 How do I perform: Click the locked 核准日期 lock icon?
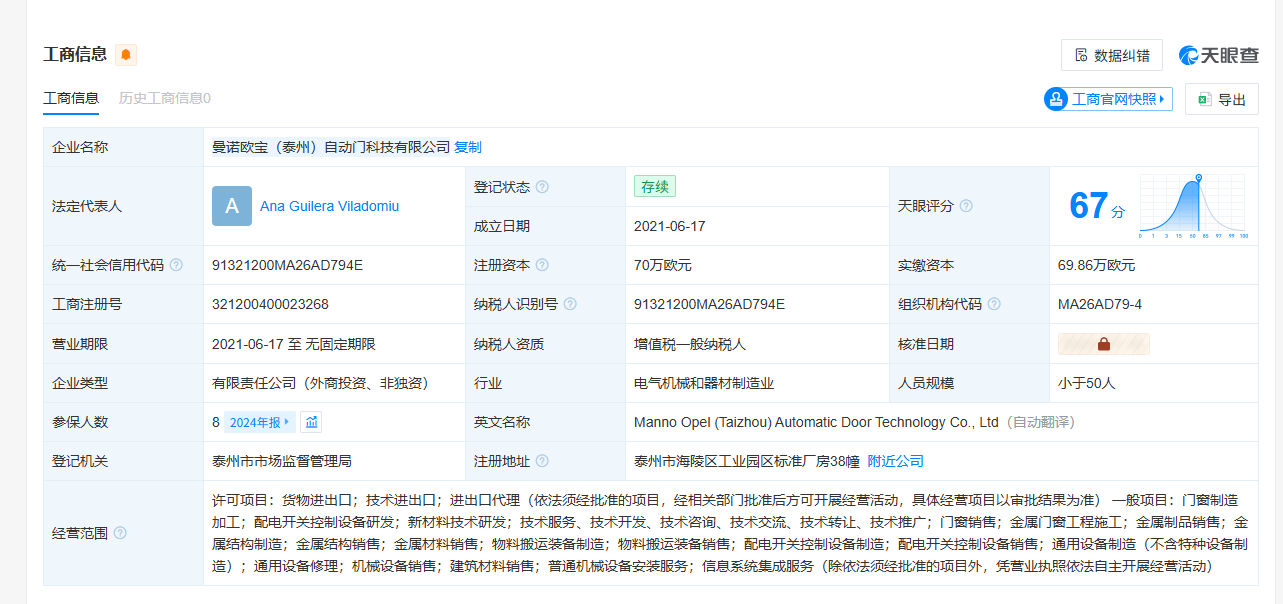click(1104, 344)
